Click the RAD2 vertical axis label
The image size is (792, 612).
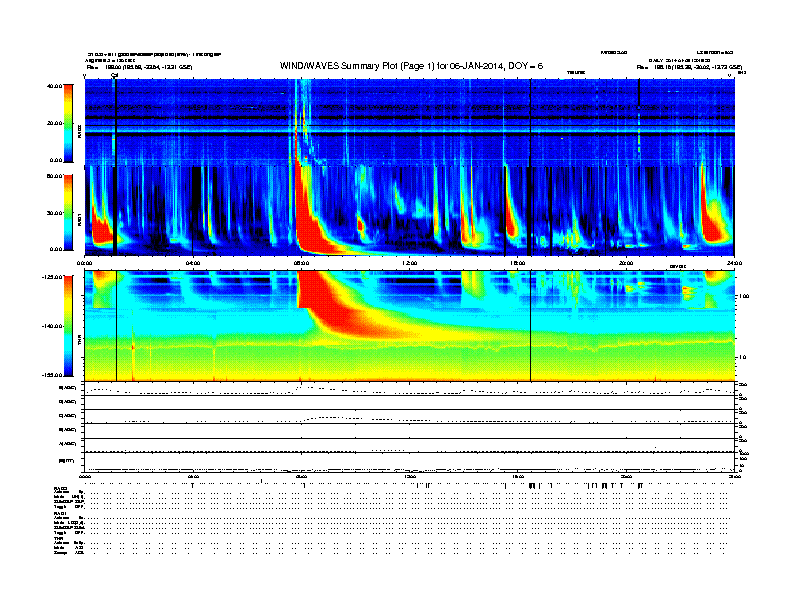click(x=79, y=132)
